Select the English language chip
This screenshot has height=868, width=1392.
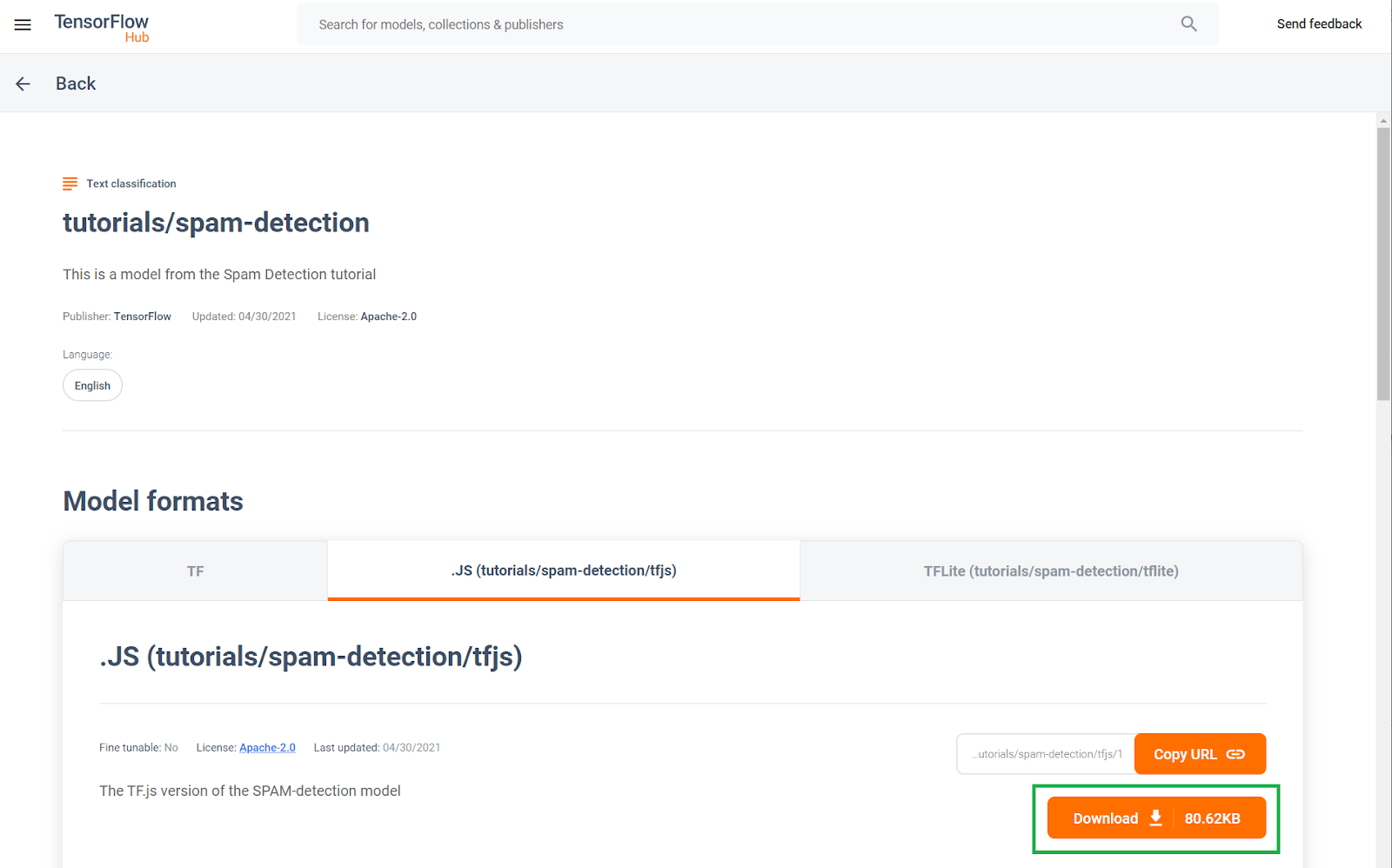coord(91,384)
